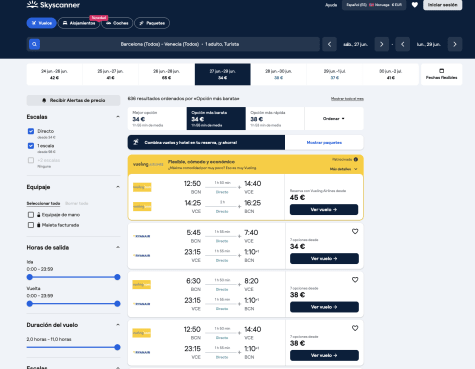Click Recibir Alertas de precio button

pyautogui.click(x=73, y=100)
